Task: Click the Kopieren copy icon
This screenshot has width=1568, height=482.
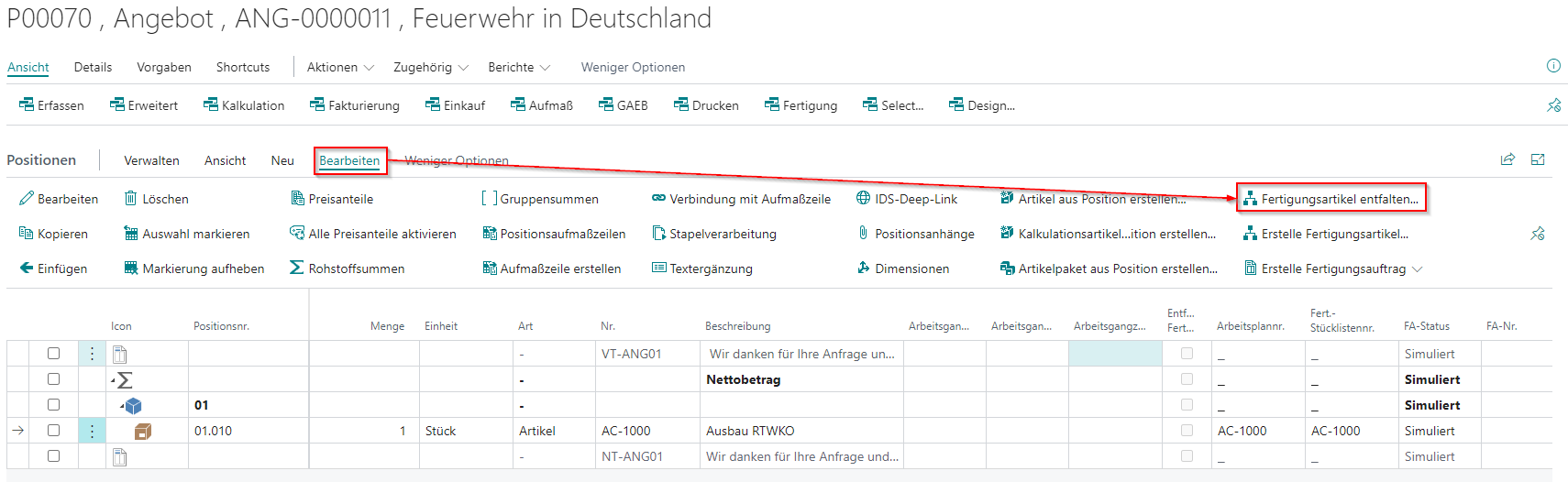Action: pyautogui.click(x=26, y=234)
